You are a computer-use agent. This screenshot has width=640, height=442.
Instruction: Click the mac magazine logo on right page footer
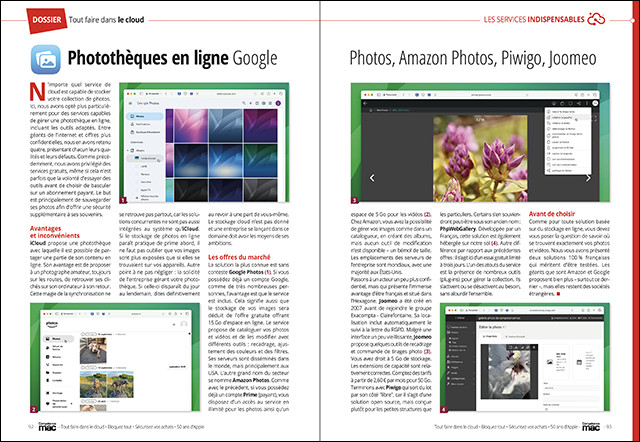(x=551, y=429)
